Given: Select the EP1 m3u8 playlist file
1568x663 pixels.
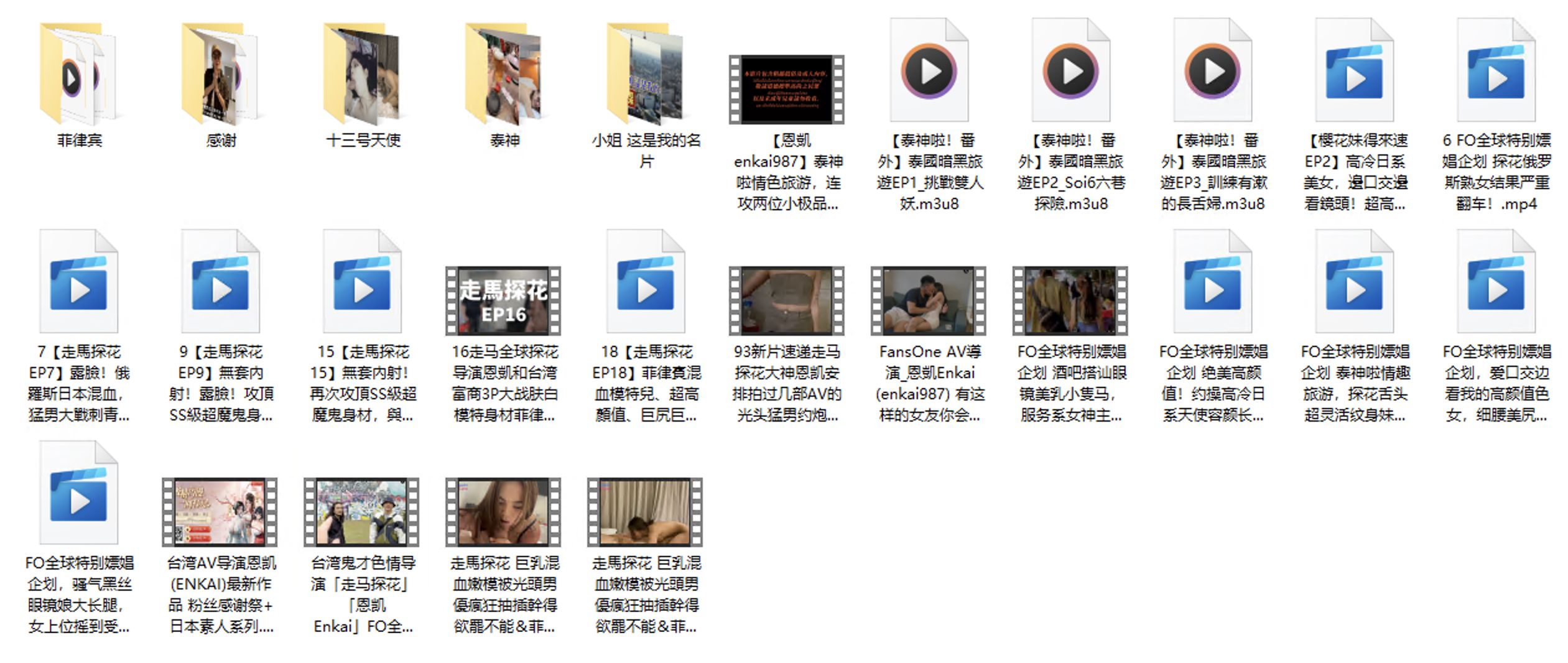Looking at the screenshot, I should tap(929, 72).
